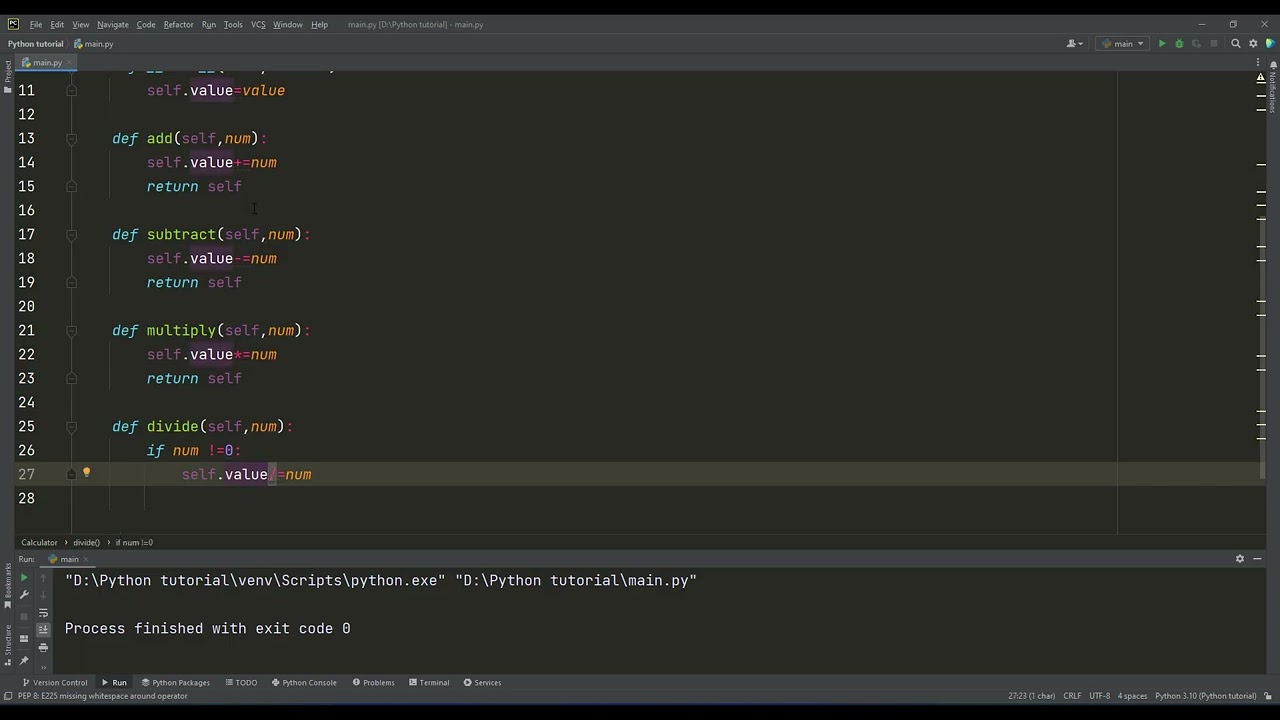Toggle read-only lock icon in status bar

pyautogui.click(x=1269, y=696)
